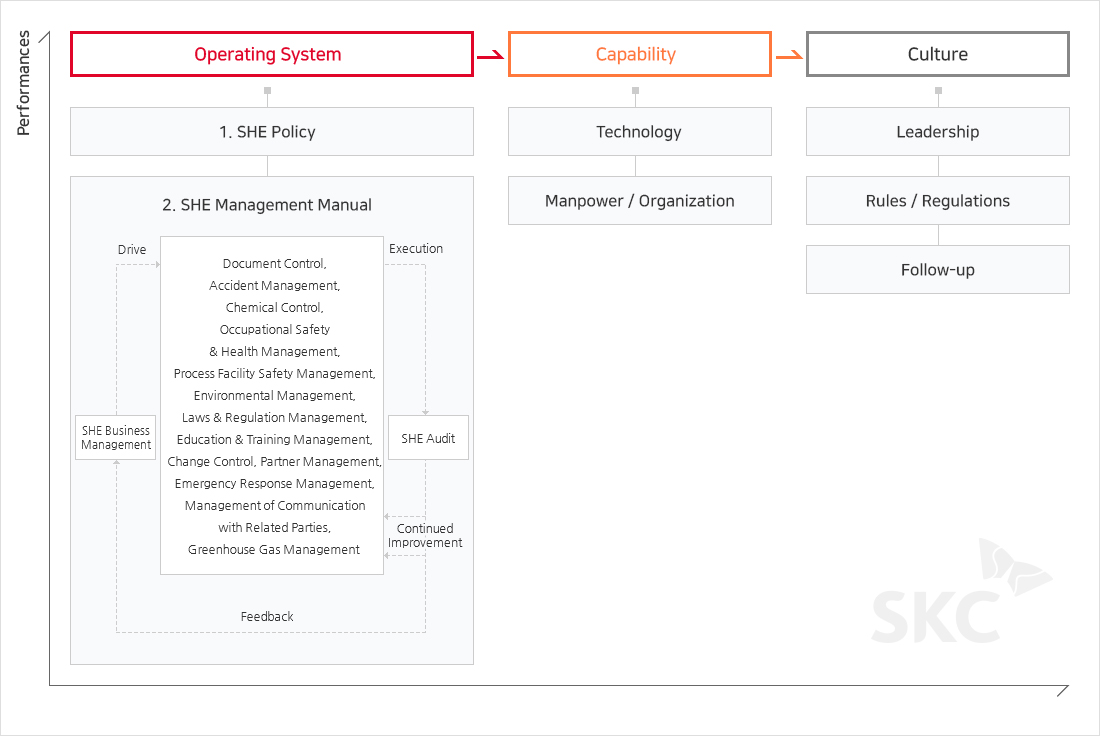Click the Document Control text
The width and height of the screenshot is (1100, 736).
coord(274,264)
